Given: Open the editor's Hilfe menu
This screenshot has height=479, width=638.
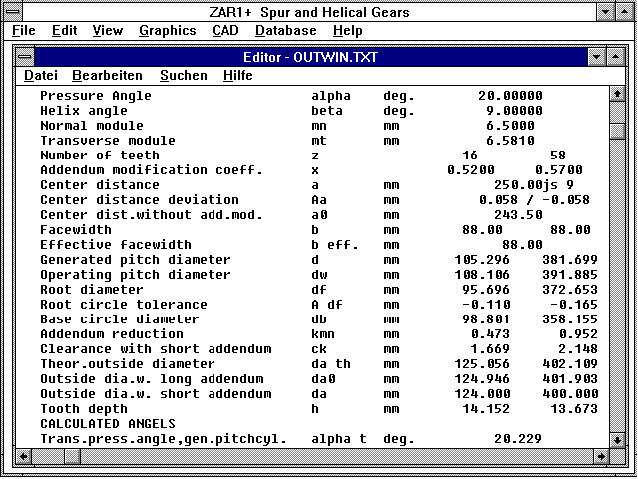Looking at the screenshot, I should [x=238, y=75].
